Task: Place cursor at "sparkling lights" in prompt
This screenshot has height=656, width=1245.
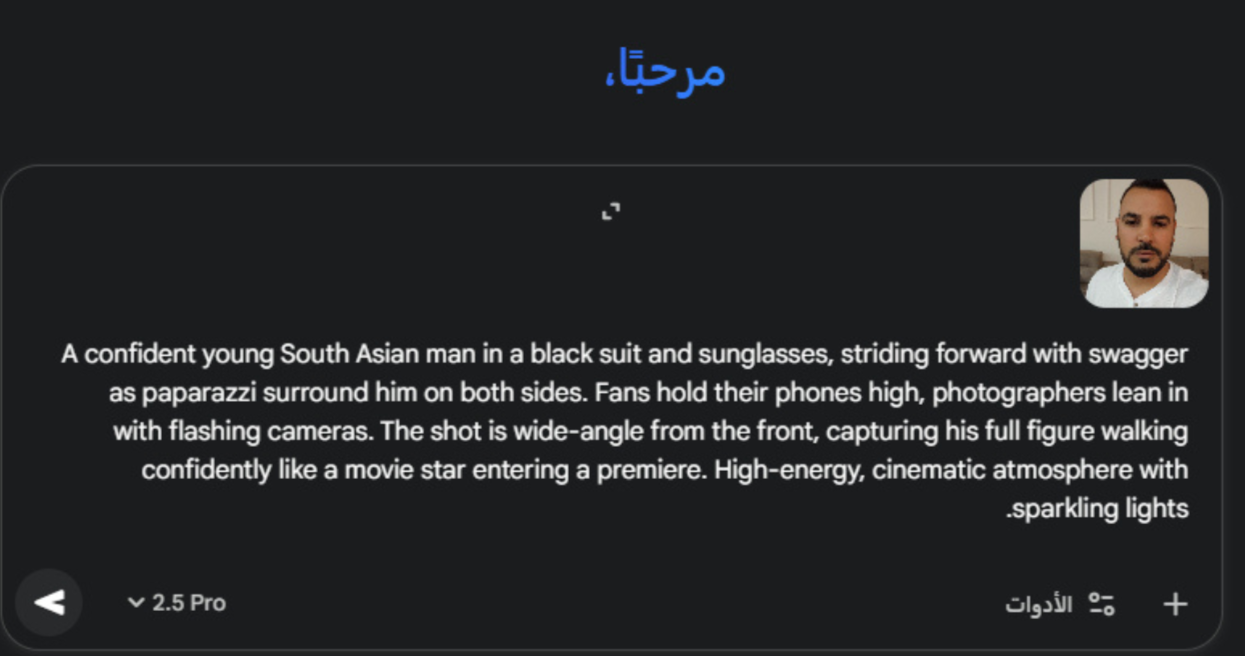Action: pos(1102,509)
